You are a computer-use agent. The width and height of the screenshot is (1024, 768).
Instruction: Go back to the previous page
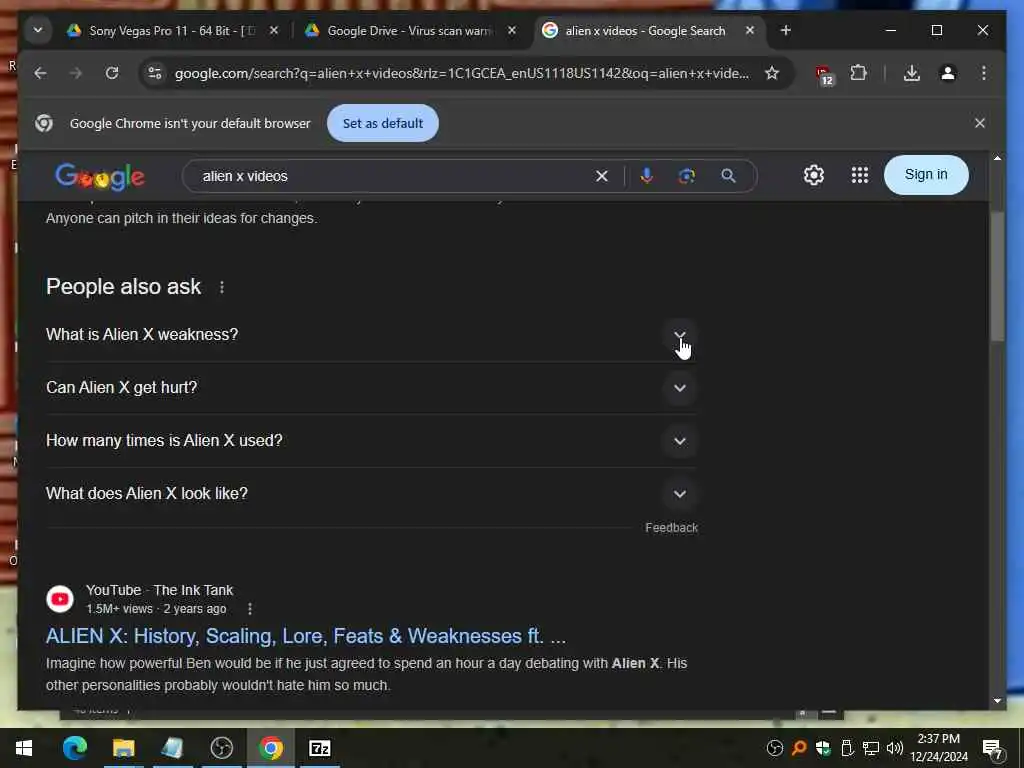(x=40, y=73)
